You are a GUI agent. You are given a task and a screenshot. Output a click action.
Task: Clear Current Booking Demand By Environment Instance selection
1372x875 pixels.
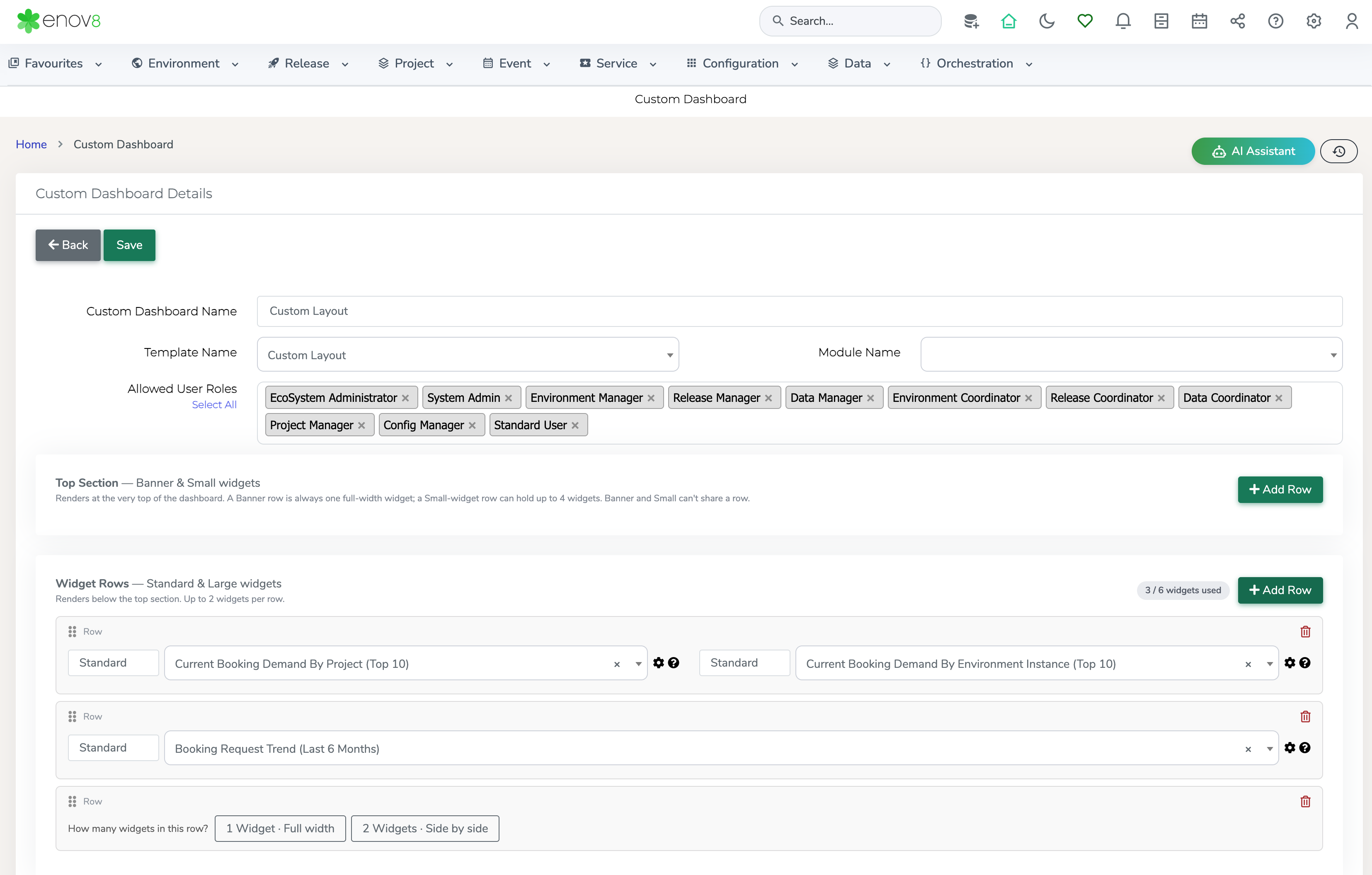tap(1248, 664)
